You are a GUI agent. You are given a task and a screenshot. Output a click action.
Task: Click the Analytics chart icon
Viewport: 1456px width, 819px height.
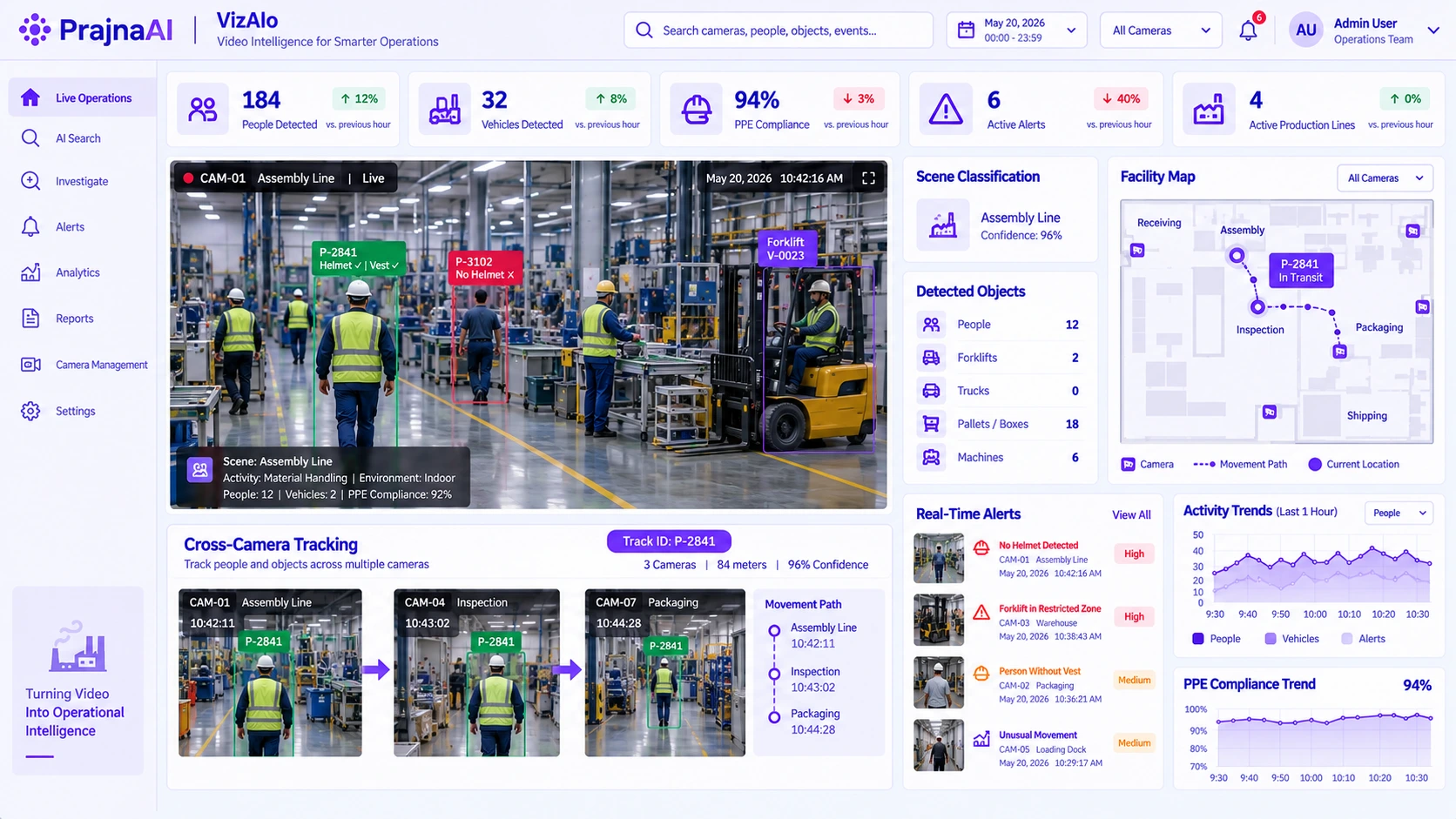[x=30, y=272]
